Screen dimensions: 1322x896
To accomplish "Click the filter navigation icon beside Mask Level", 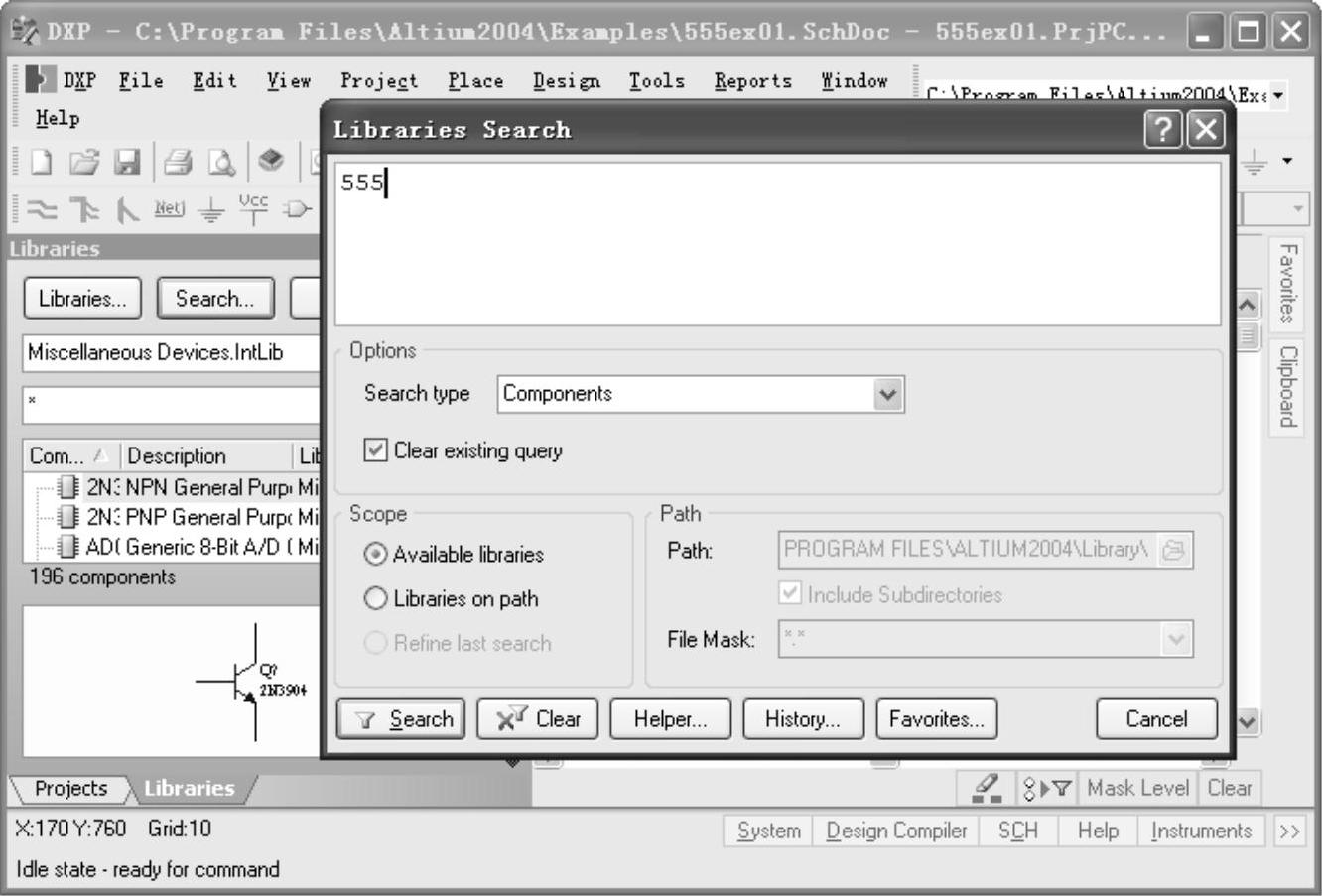I will pos(1047,789).
